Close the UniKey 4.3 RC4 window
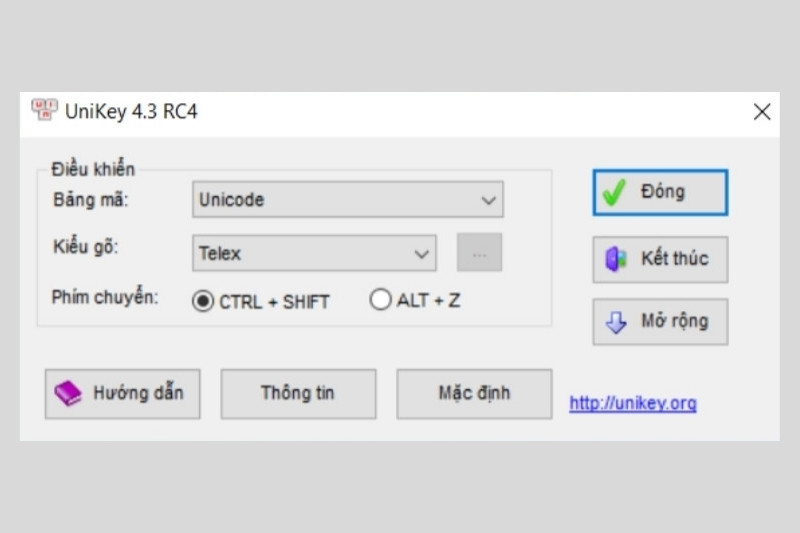The height and width of the screenshot is (533, 800). pos(762,111)
